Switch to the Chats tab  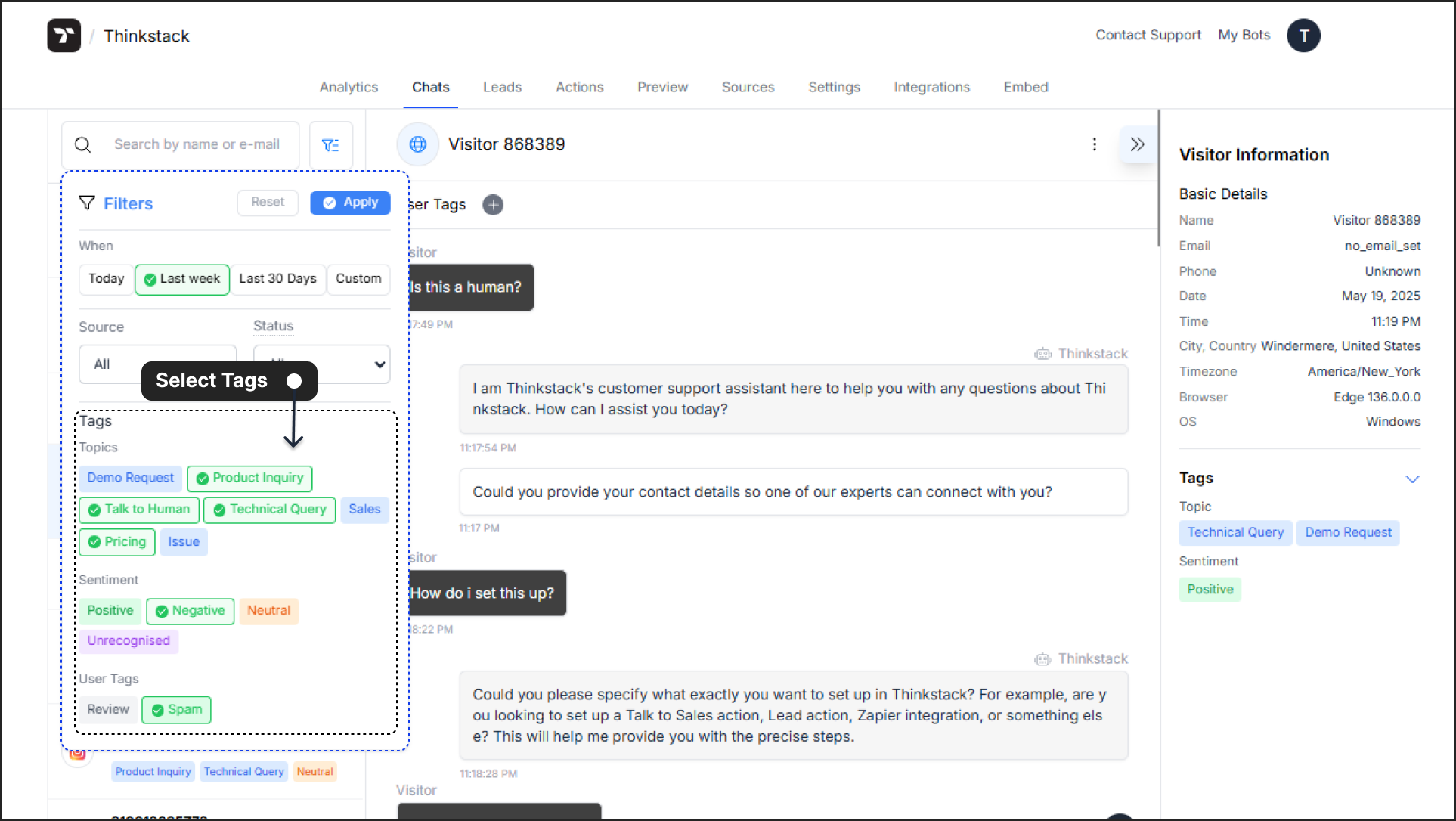click(430, 87)
